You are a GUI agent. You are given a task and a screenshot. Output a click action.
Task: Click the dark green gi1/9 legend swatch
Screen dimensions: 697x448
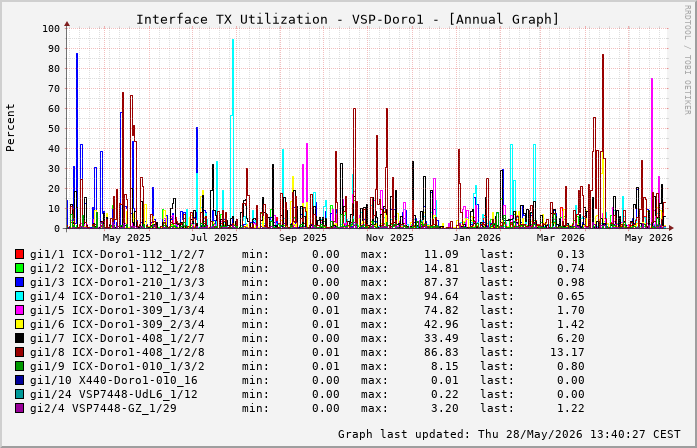19,366
